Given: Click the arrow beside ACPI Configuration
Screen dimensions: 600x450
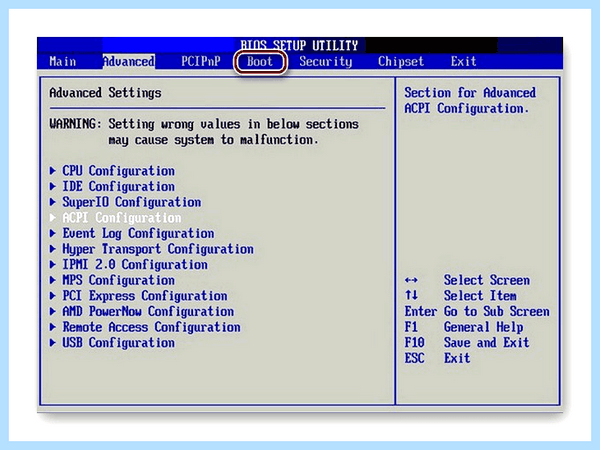Looking at the screenshot, I should [53, 218].
